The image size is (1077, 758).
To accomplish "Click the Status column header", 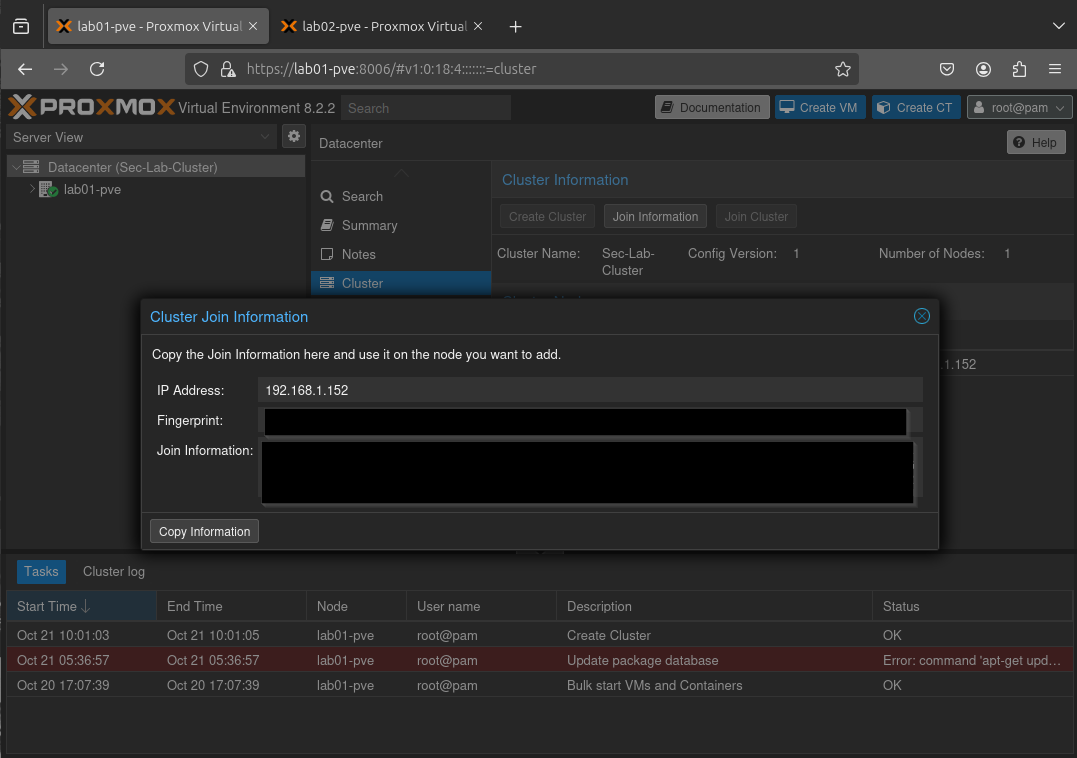I will (972, 606).
